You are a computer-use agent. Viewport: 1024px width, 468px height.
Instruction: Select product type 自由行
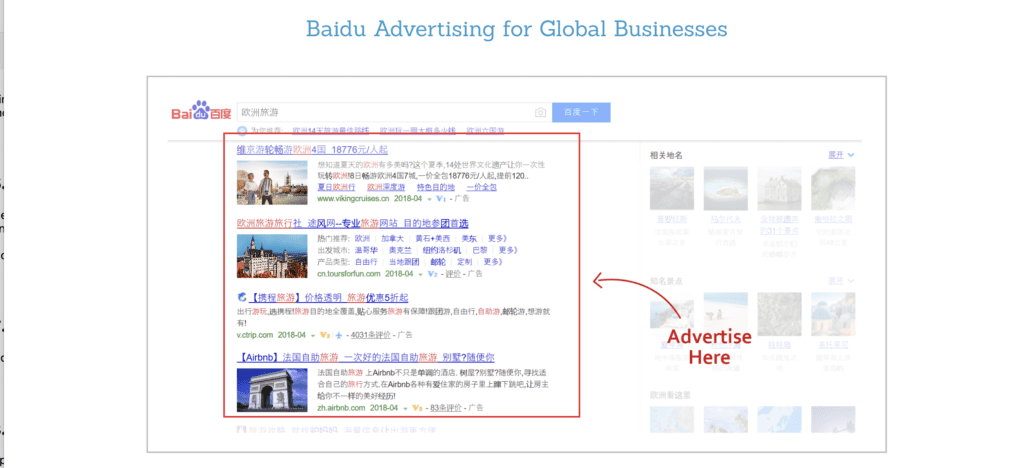[366, 262]
